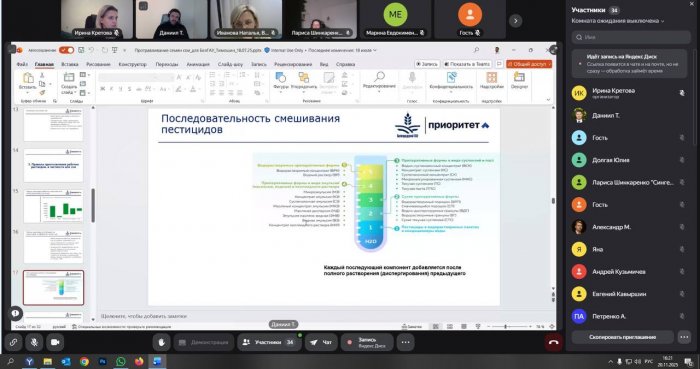Image resolution: width=700 pixels, height=369 pixels.
Task: Apply bold formatting with Ж
Action: coord(103,89)
